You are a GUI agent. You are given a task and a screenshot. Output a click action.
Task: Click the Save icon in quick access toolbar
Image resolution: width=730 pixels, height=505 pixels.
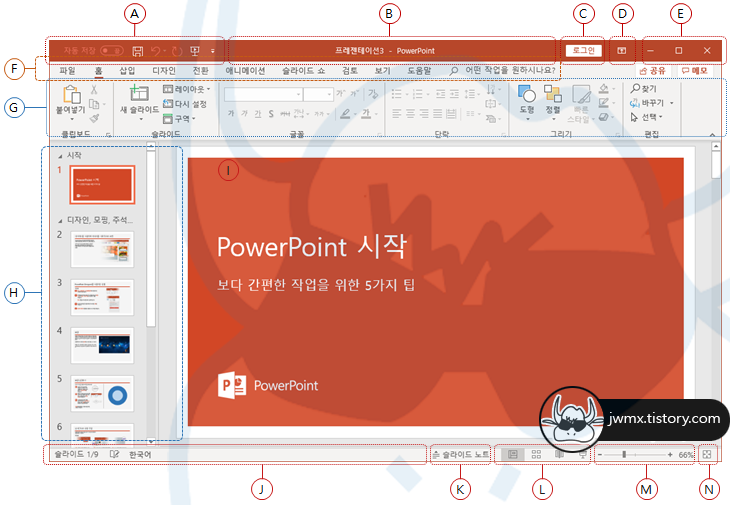point(137,51)
